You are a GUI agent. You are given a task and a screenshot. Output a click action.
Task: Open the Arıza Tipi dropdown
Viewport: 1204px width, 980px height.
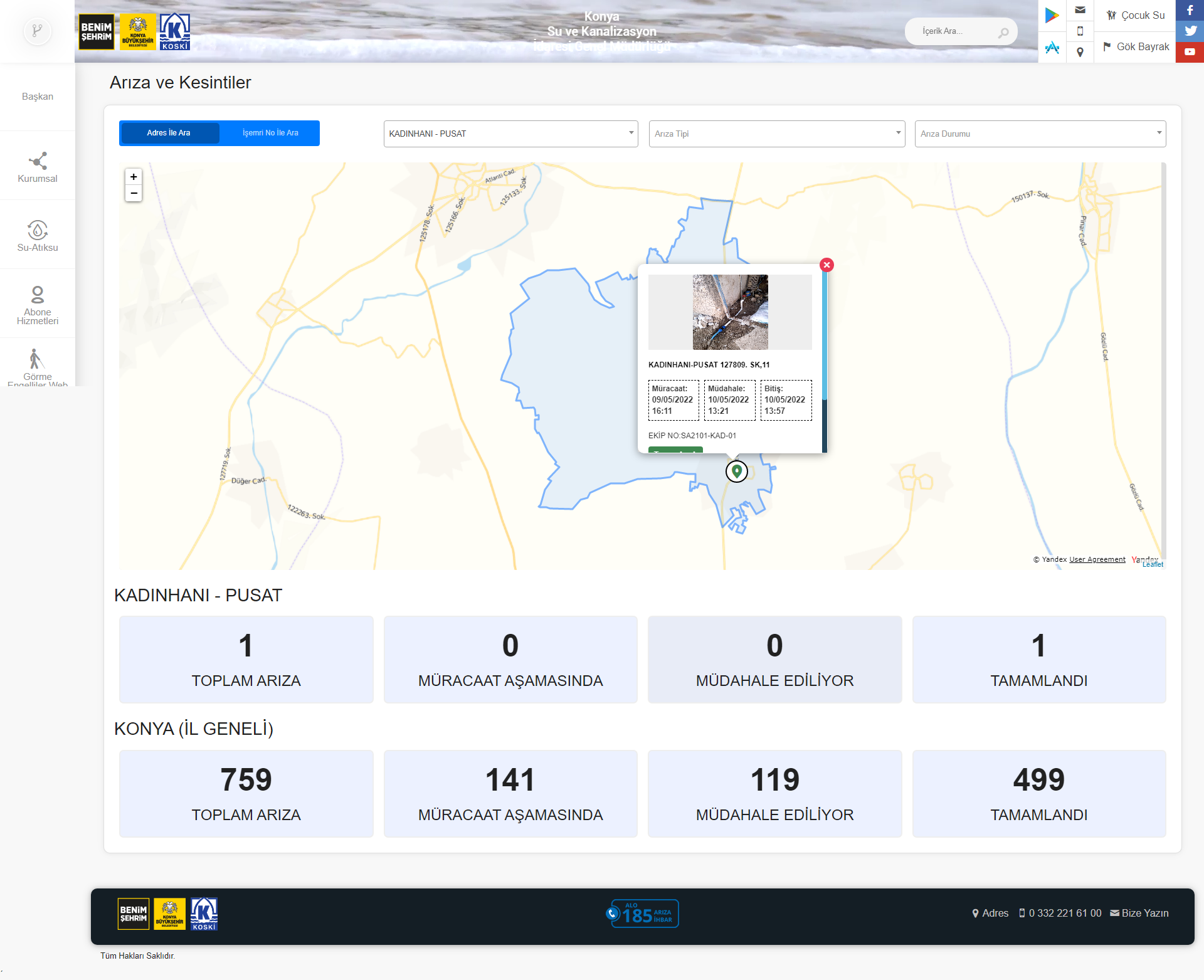click(776, 134)
